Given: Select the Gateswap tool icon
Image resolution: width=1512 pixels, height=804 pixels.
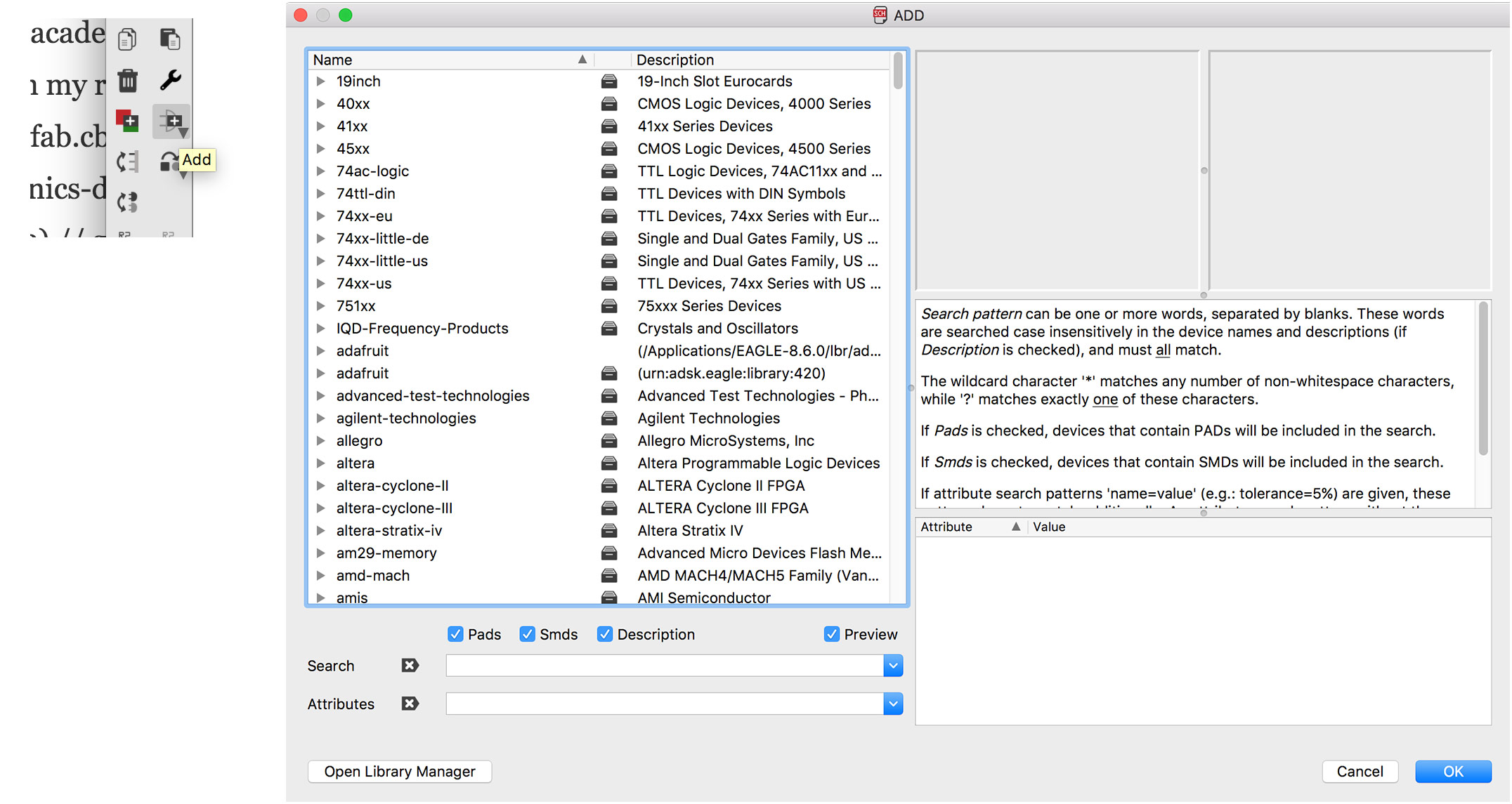Looking at the screenshot, I should (x=127, y=202).
